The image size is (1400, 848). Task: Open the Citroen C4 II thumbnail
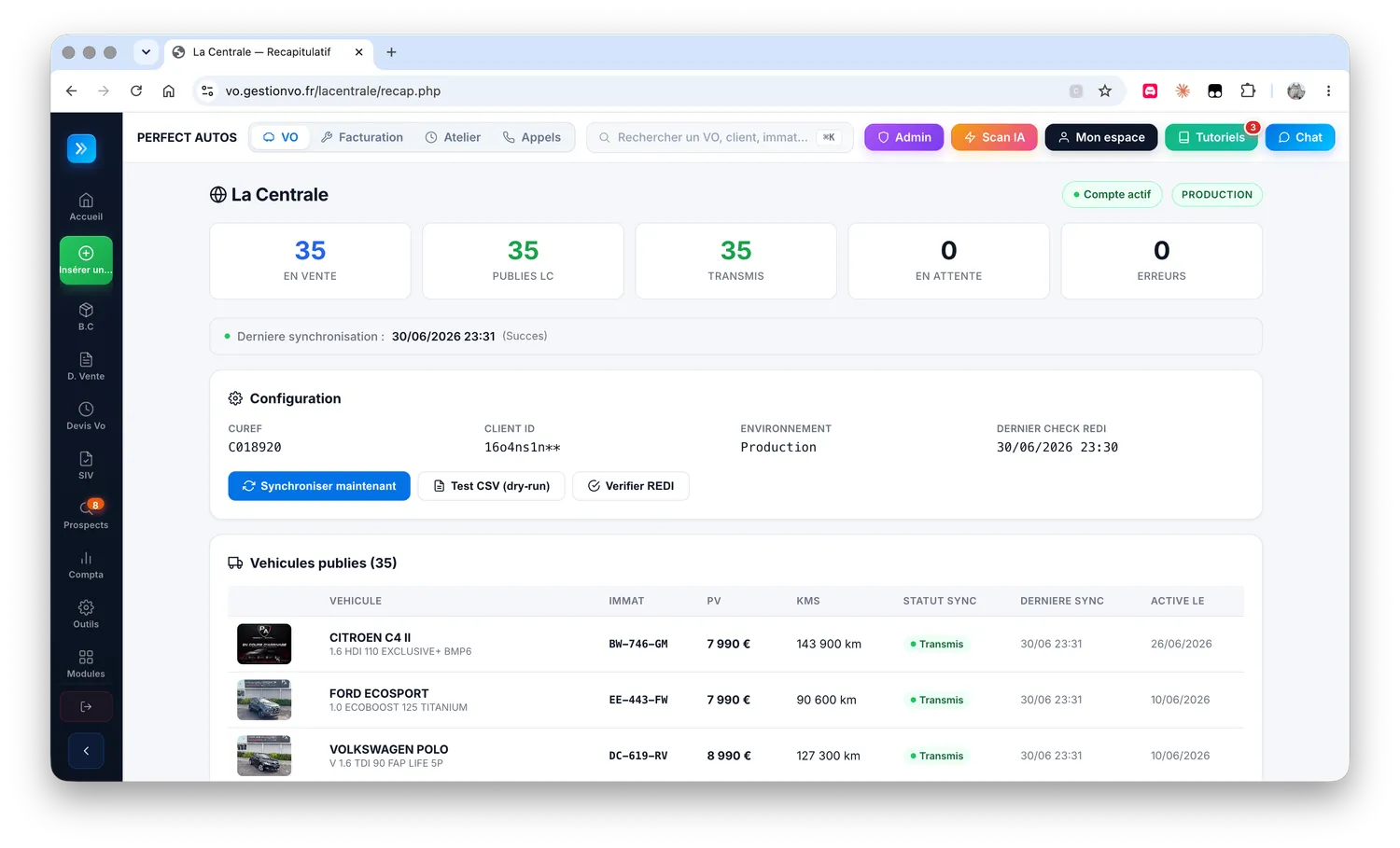click(x=264, y=644)
